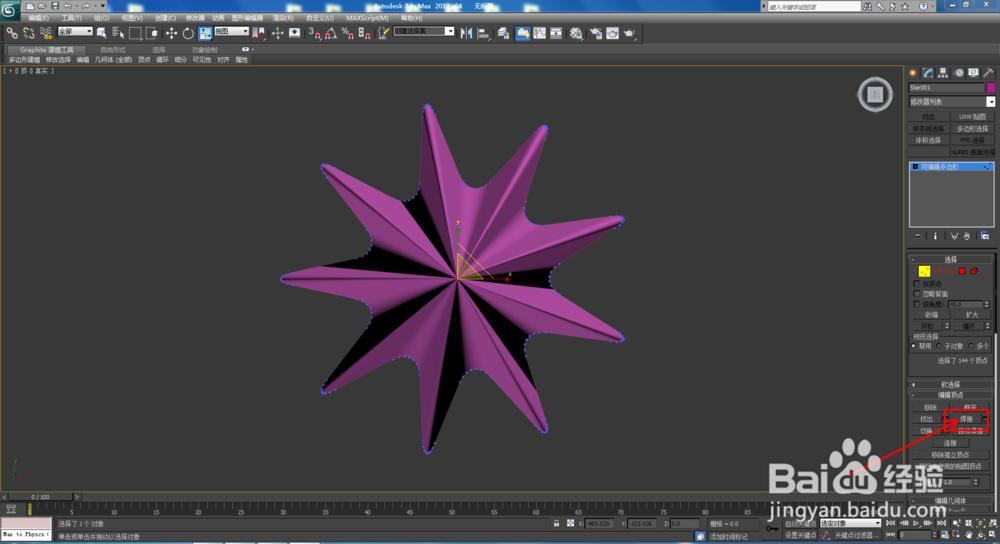Viewport: 1000px width, 544px height.
Task: Open the named selection sets dropdown
Action: point(424,31)
